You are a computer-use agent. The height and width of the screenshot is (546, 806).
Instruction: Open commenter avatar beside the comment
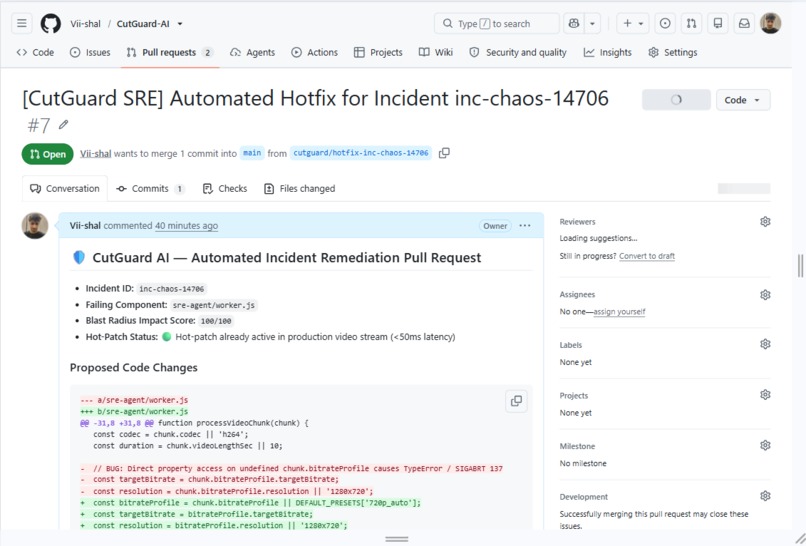pyautogui.click(x=35, y=226)
